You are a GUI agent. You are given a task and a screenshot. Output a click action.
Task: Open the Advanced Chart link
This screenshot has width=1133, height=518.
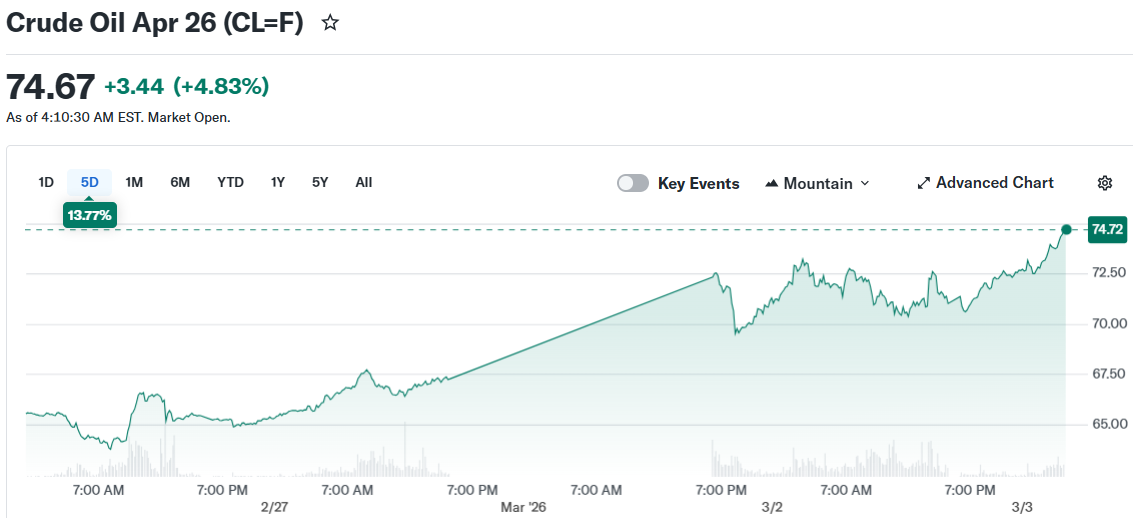click(x=994, y=183)
